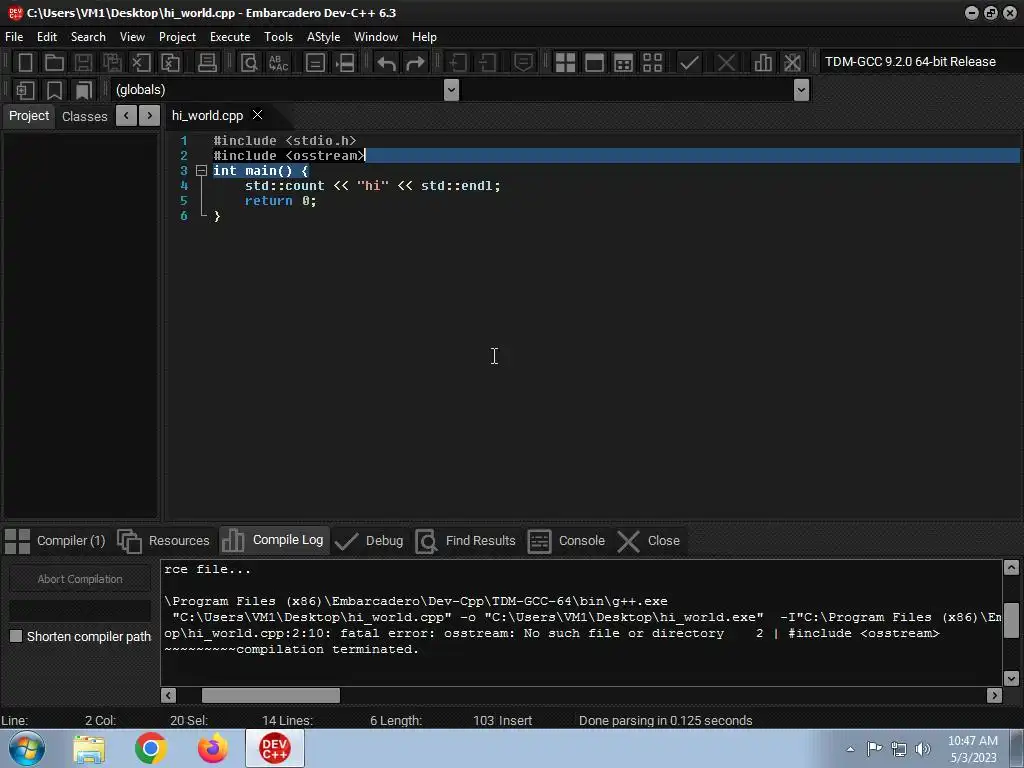Switch to the Console tab
Image resolution: width=1024 pixels, height=768 pixels.
pos(567,541)
